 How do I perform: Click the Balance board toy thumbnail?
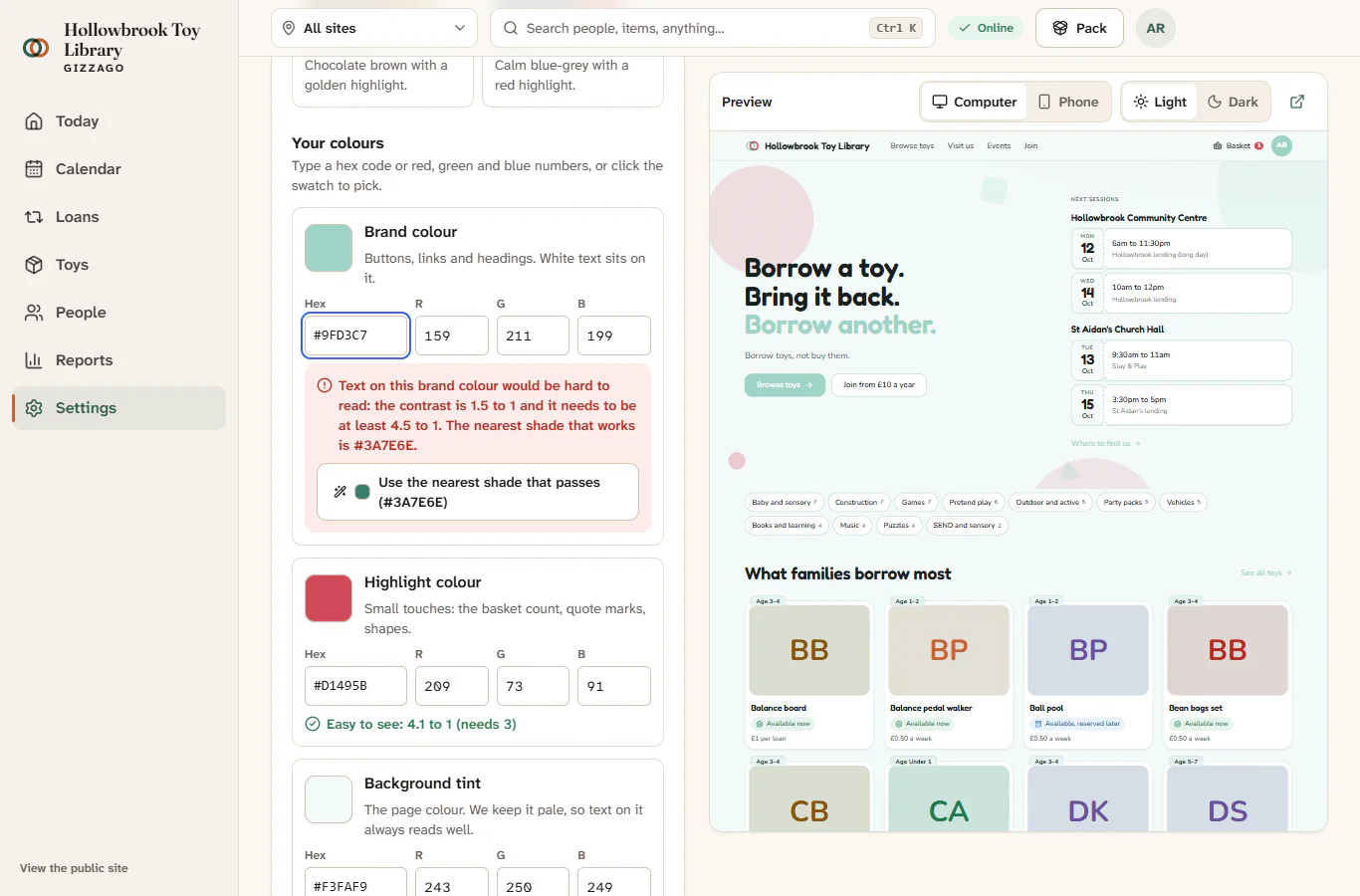[x=809, y=650]
